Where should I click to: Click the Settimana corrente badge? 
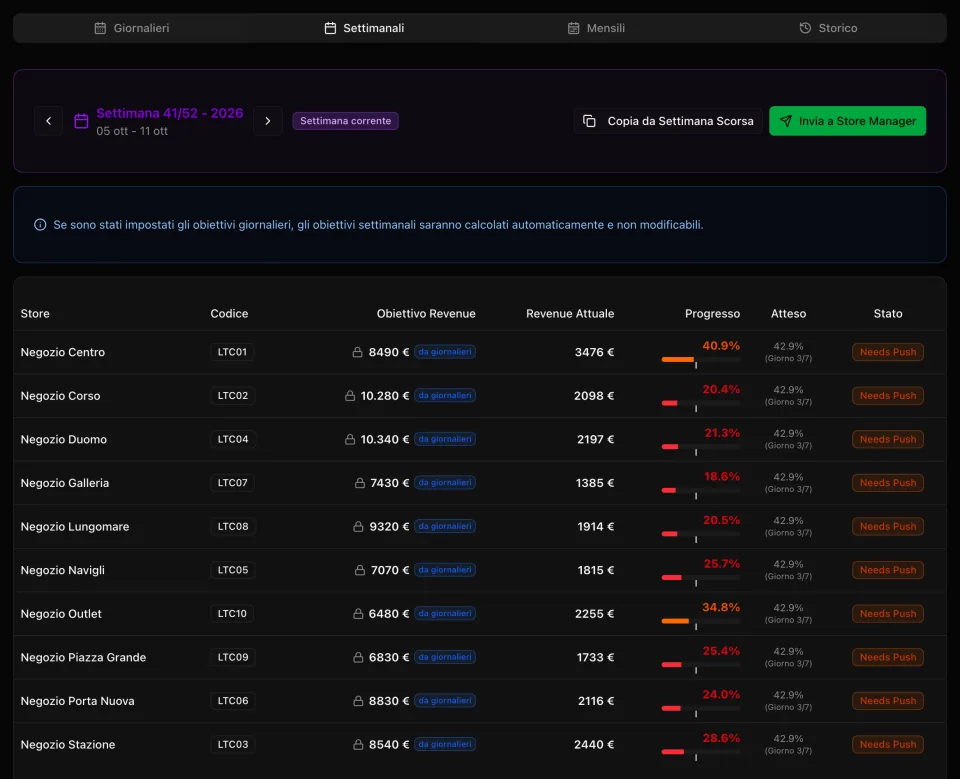(x=345, y=121)
